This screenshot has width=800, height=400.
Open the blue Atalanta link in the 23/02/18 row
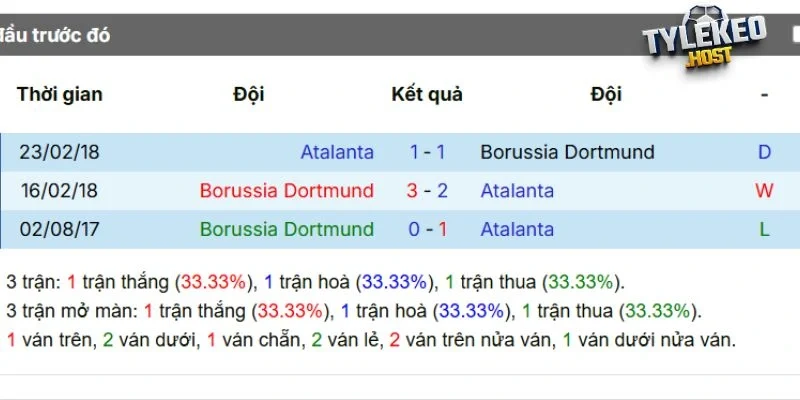(337, 153)
